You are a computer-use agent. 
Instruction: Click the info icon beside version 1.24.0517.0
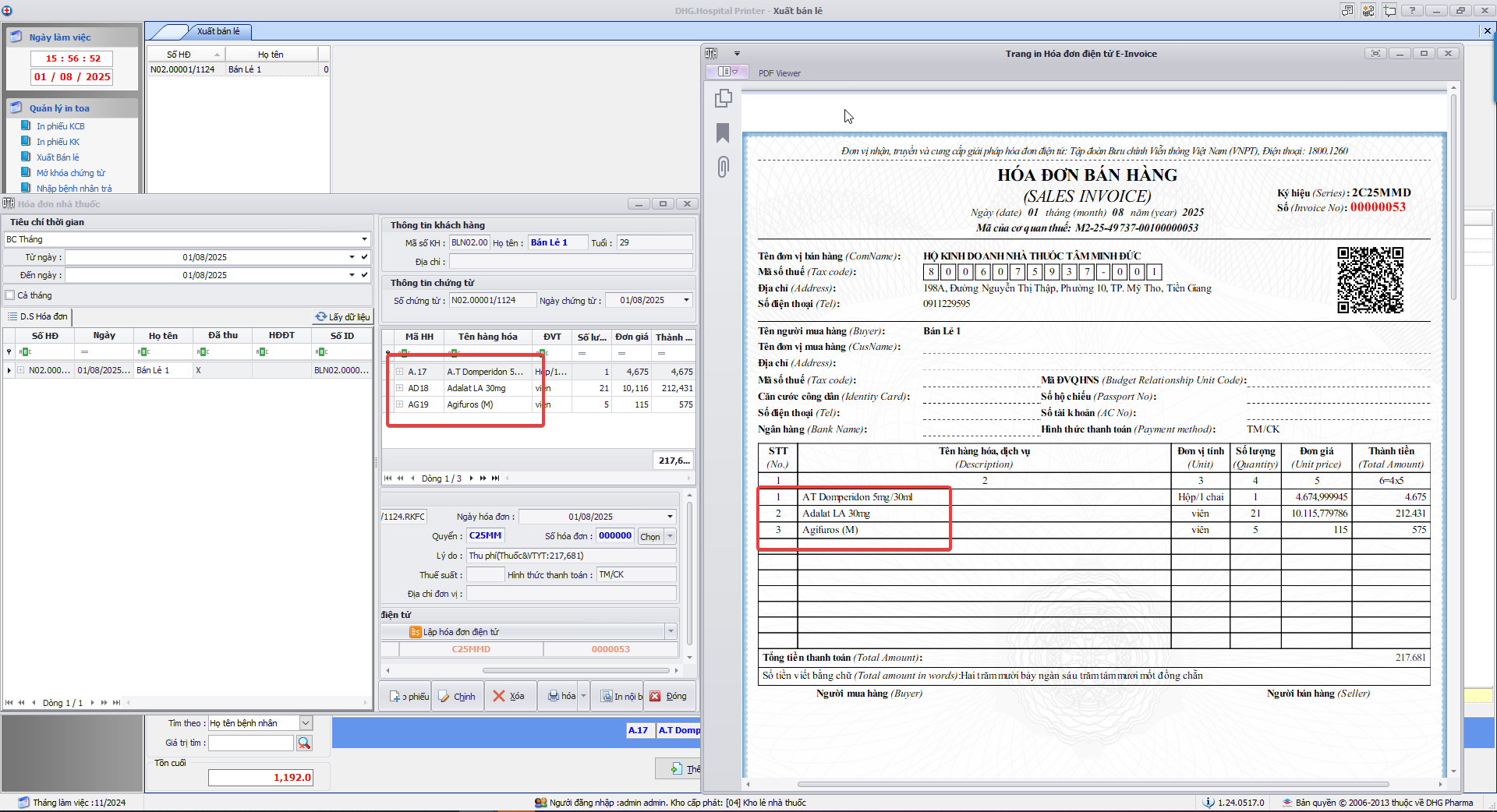click(1209, 802)
